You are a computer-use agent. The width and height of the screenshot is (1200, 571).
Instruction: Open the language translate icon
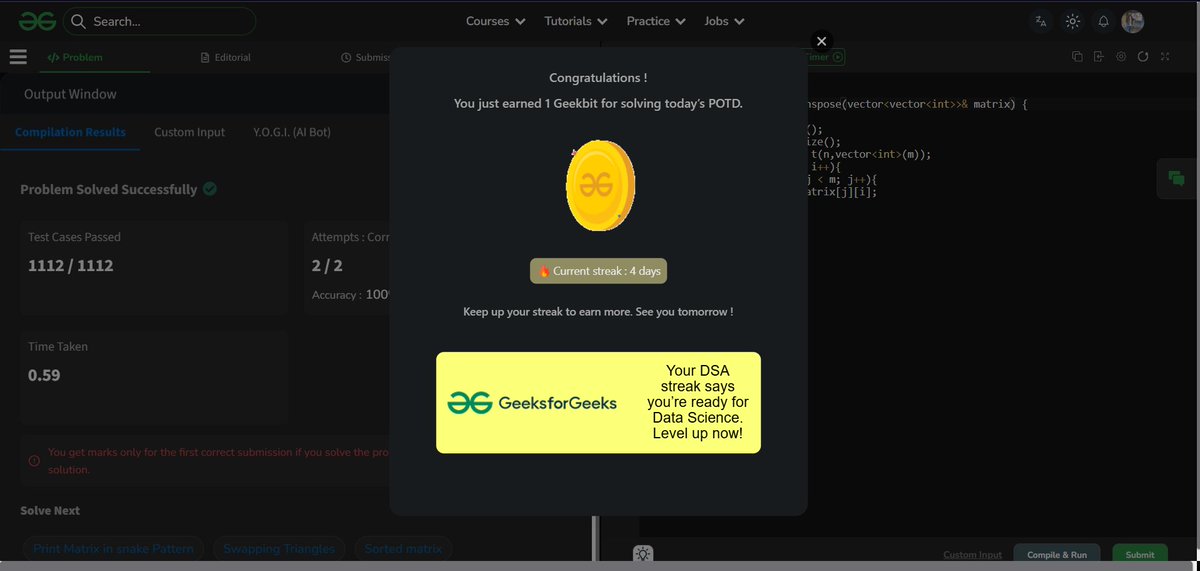1041,21
